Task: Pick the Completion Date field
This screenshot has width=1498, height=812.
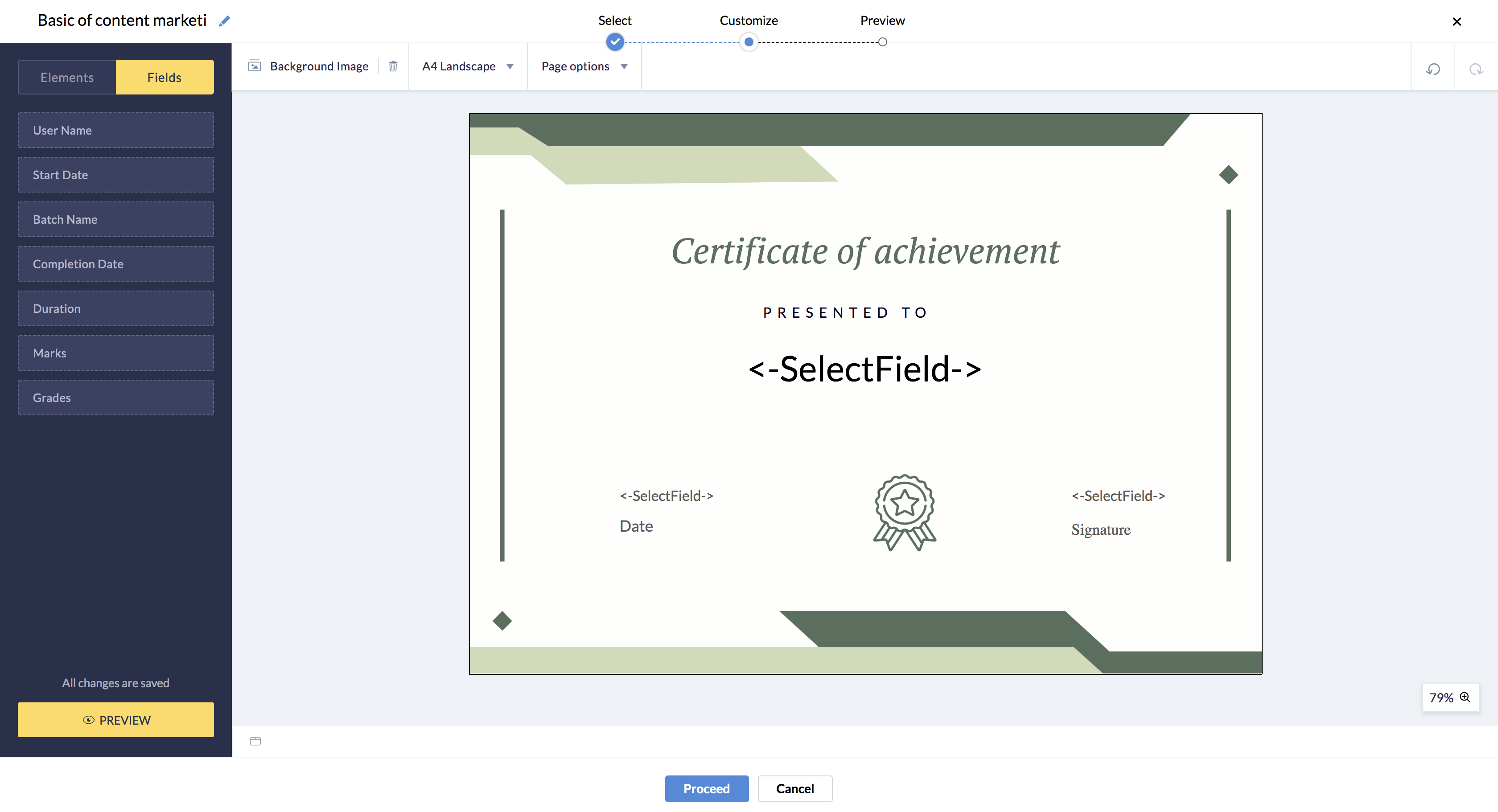Action: pos(116,264)
